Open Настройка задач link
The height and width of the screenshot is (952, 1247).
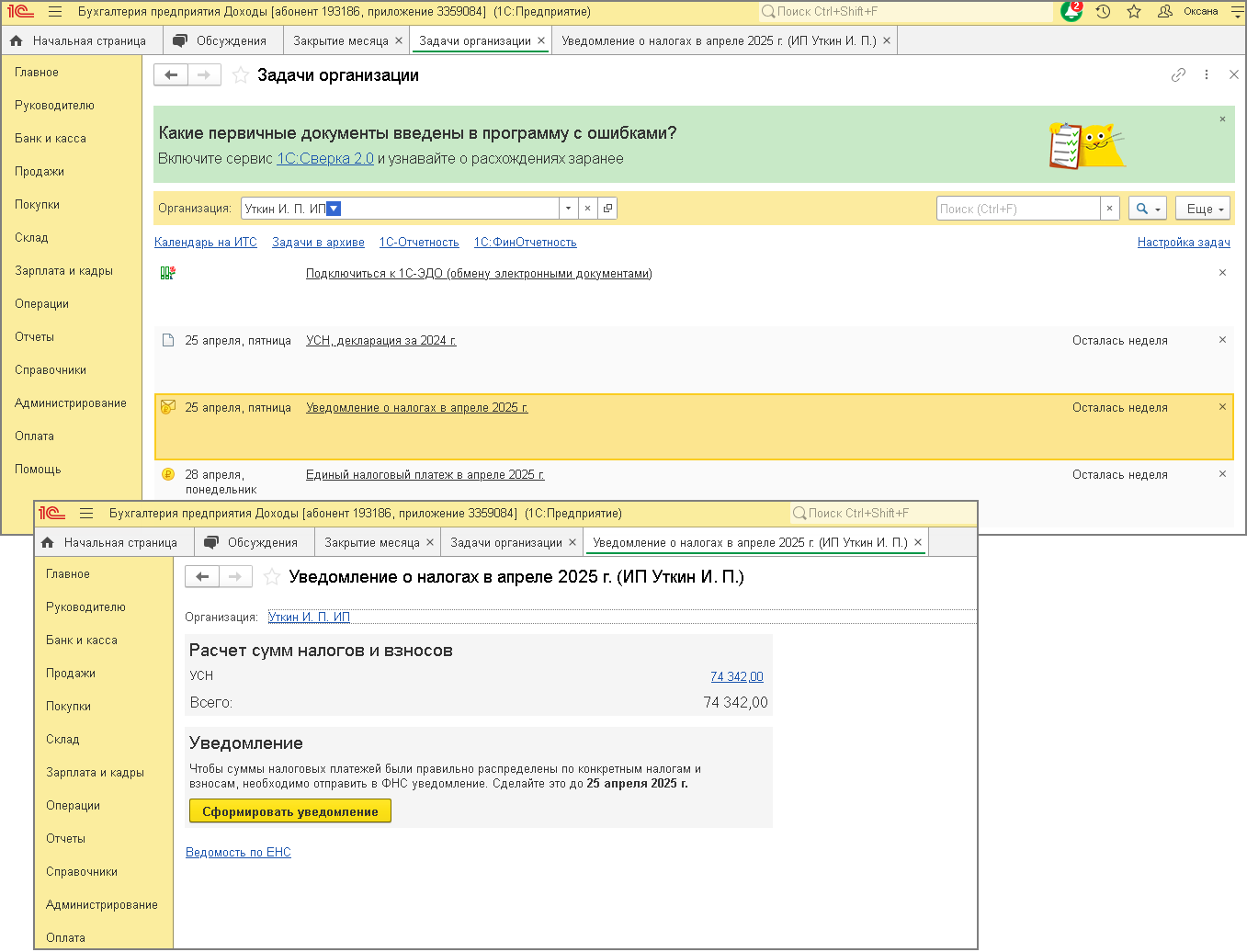pos(1184,243)
